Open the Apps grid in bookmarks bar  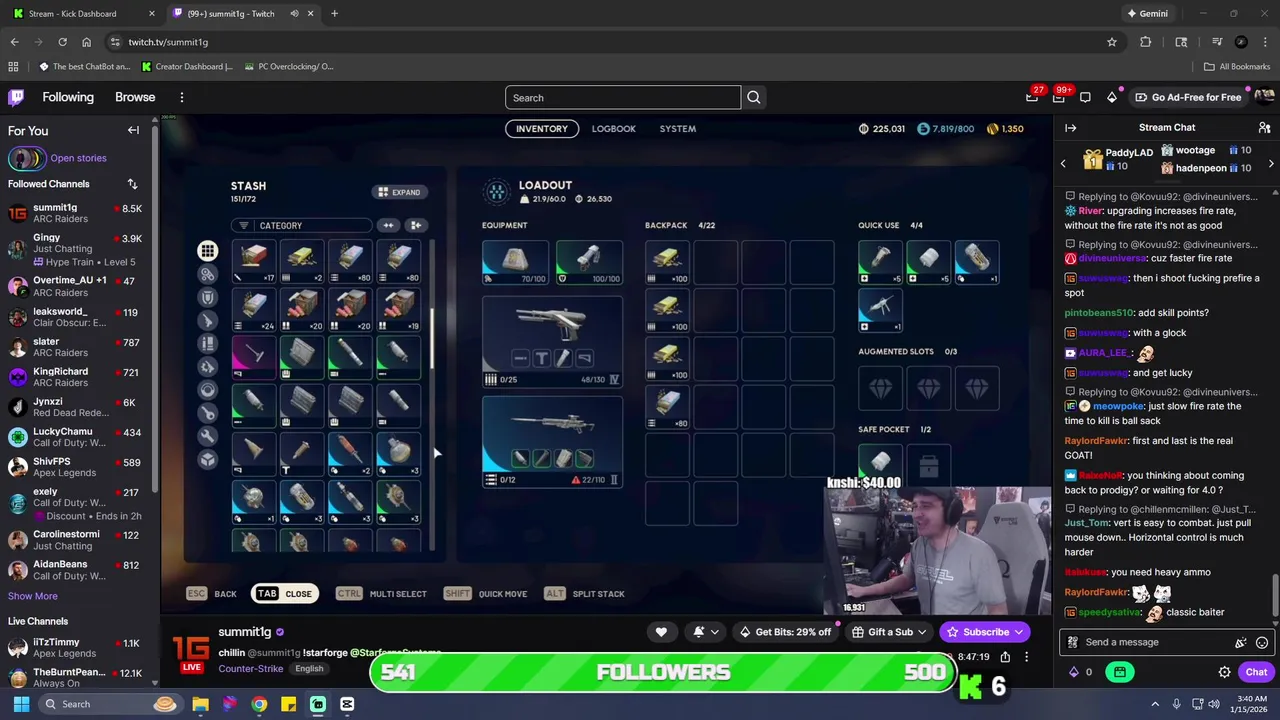pyautogui.click(x=13, y=66)
